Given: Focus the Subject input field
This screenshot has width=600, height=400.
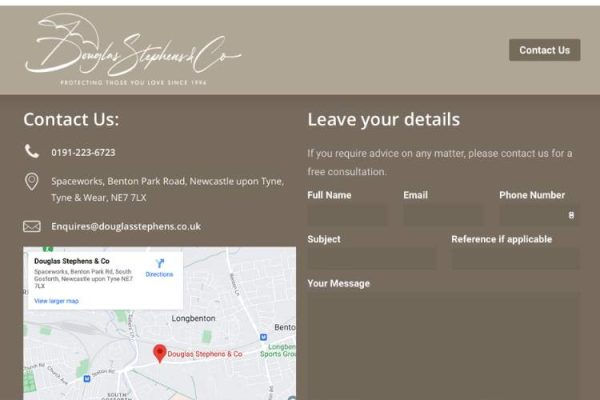Looking at the screenshot, I should tap(371, 259).
